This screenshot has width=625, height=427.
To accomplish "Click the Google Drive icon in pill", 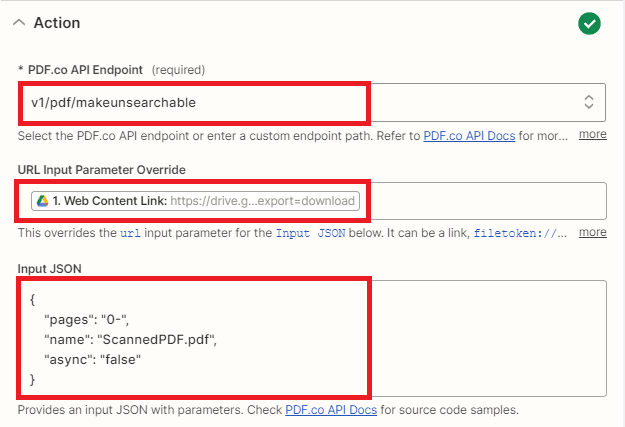I will point(43,201).
